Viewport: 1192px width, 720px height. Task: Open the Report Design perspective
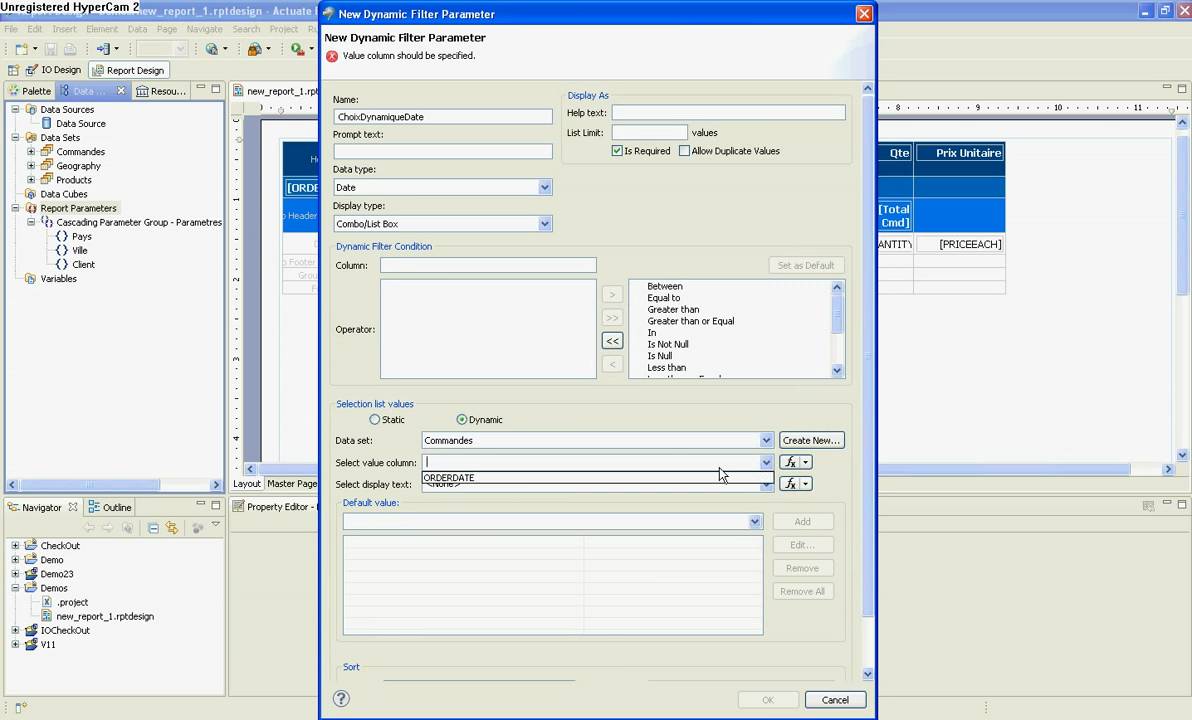click(x=128, y=70)
